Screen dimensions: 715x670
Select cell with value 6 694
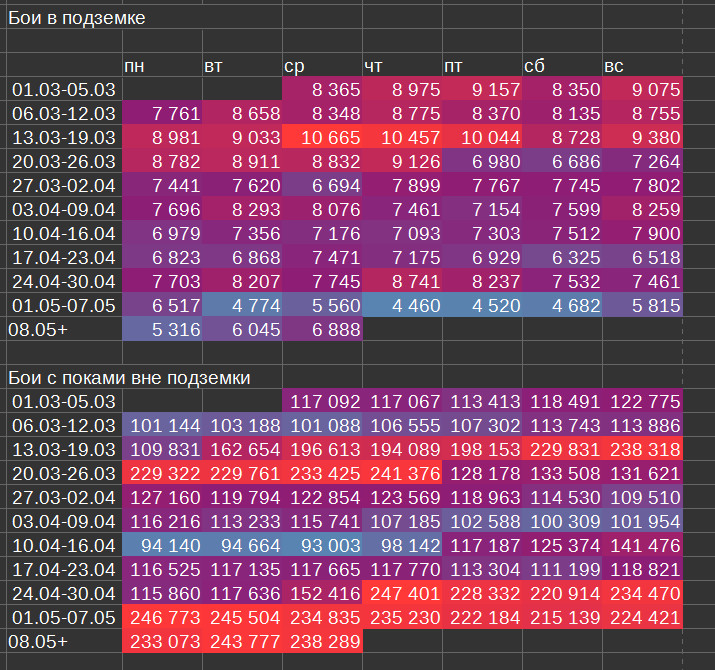(x=322, y=185)
